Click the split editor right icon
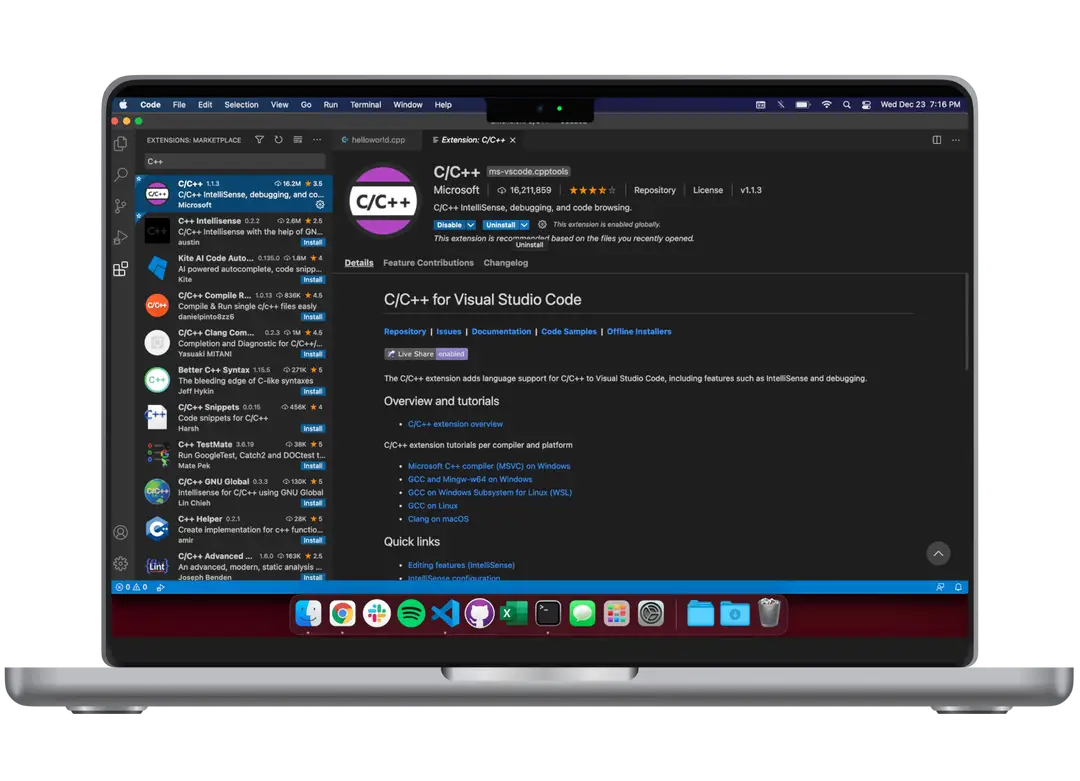Image resolution: width=1080 pixels, height=781 pixels. [x=937, y=140]
